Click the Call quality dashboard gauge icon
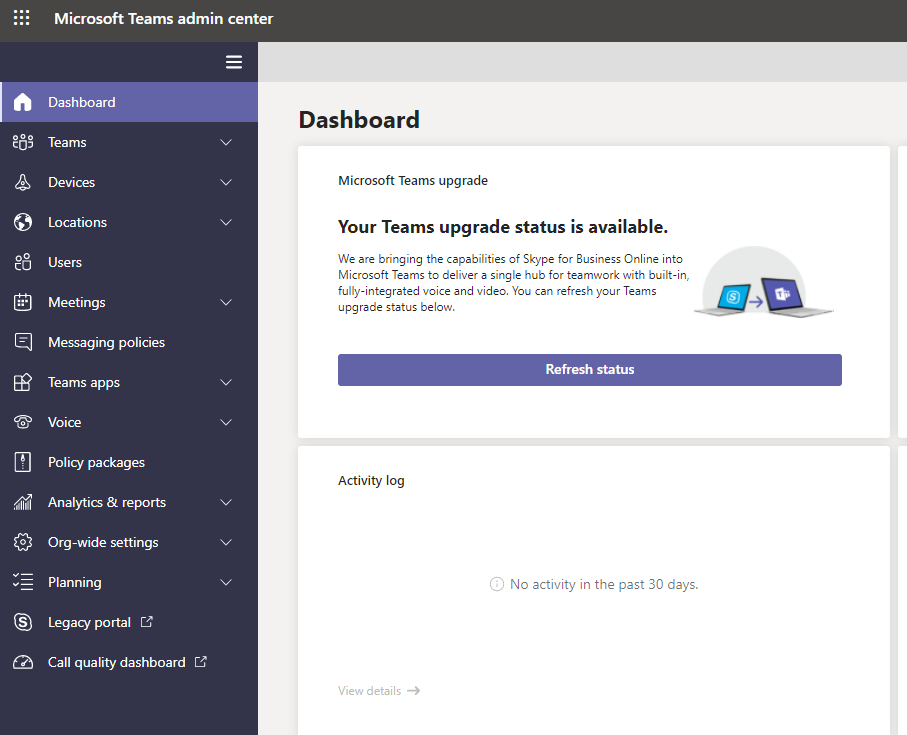Viewport: 907px width, 735px height. [23, 662]
